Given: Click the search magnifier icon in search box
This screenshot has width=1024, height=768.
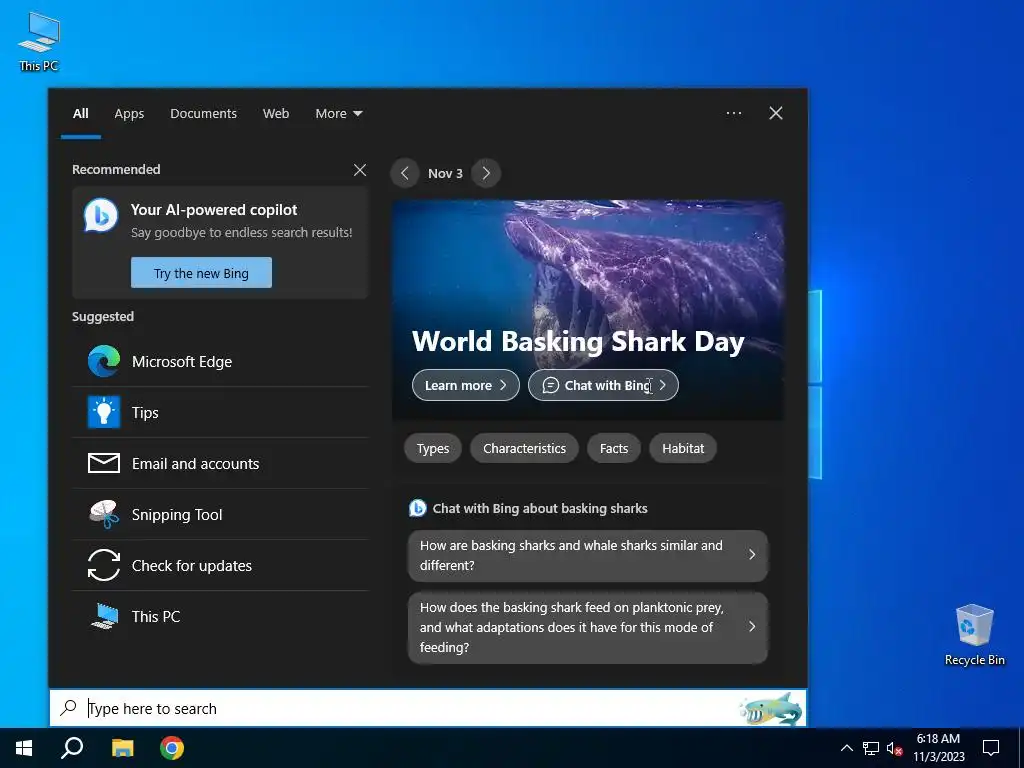Looking at the screenshot, I should click(x=68, y=707).
